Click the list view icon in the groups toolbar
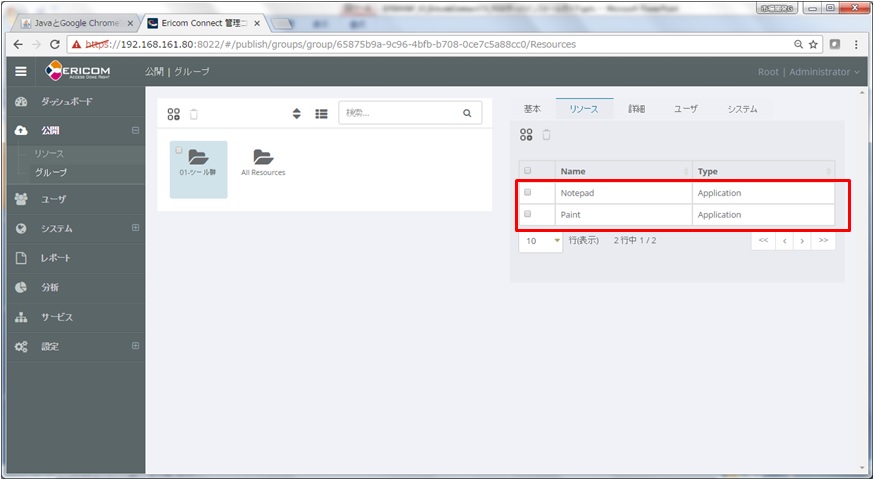Image resolution: width=874 pixels, height=480 pixels. pos(321,114)
